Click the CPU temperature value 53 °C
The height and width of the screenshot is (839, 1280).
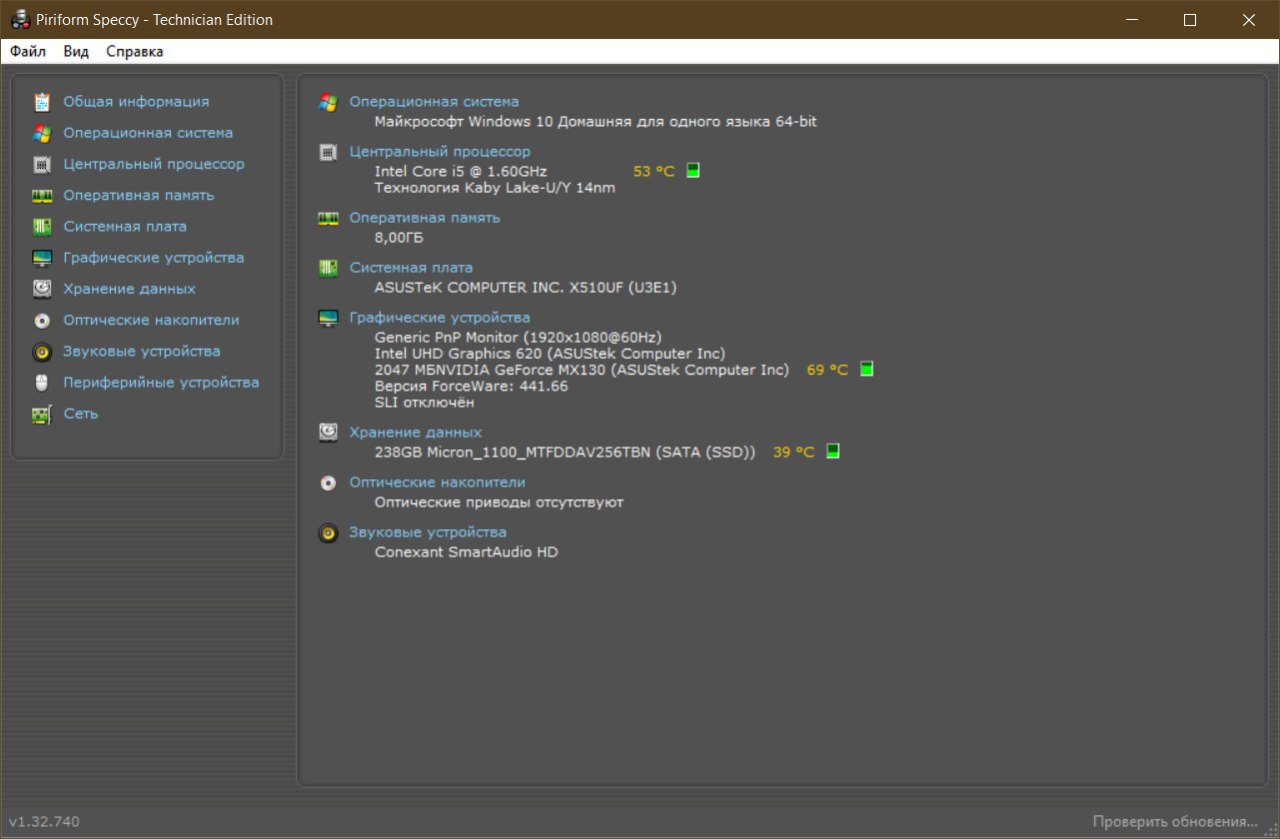tap(654, 171)
